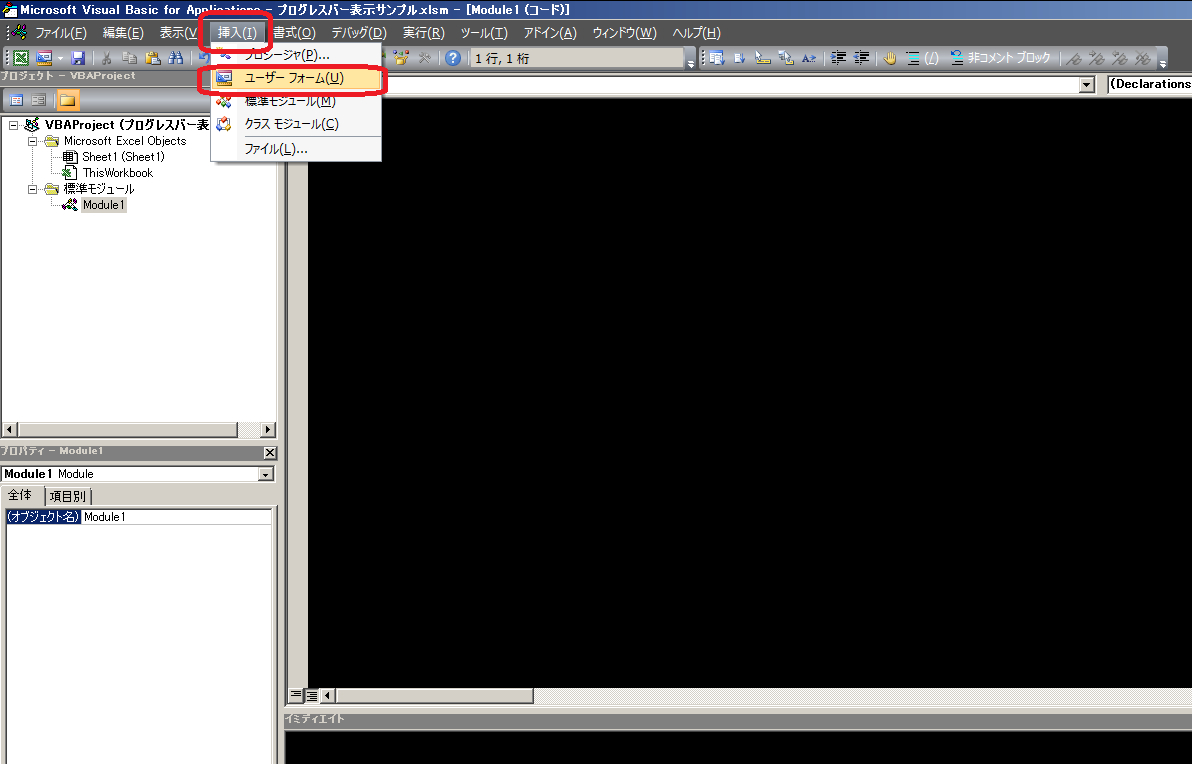Click 非コメント ブロック button
The width and height of the screenshot is (1192, 764).
coord(1000,58)
